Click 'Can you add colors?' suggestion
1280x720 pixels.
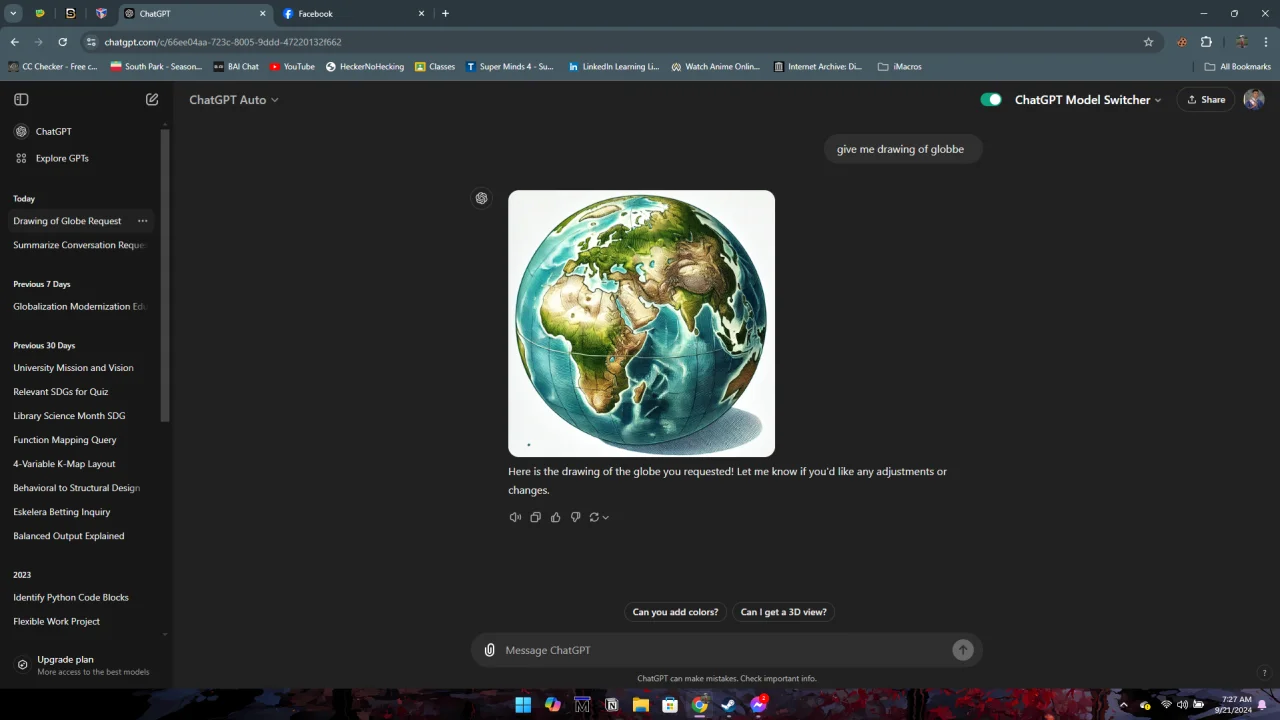click(675, 612)
